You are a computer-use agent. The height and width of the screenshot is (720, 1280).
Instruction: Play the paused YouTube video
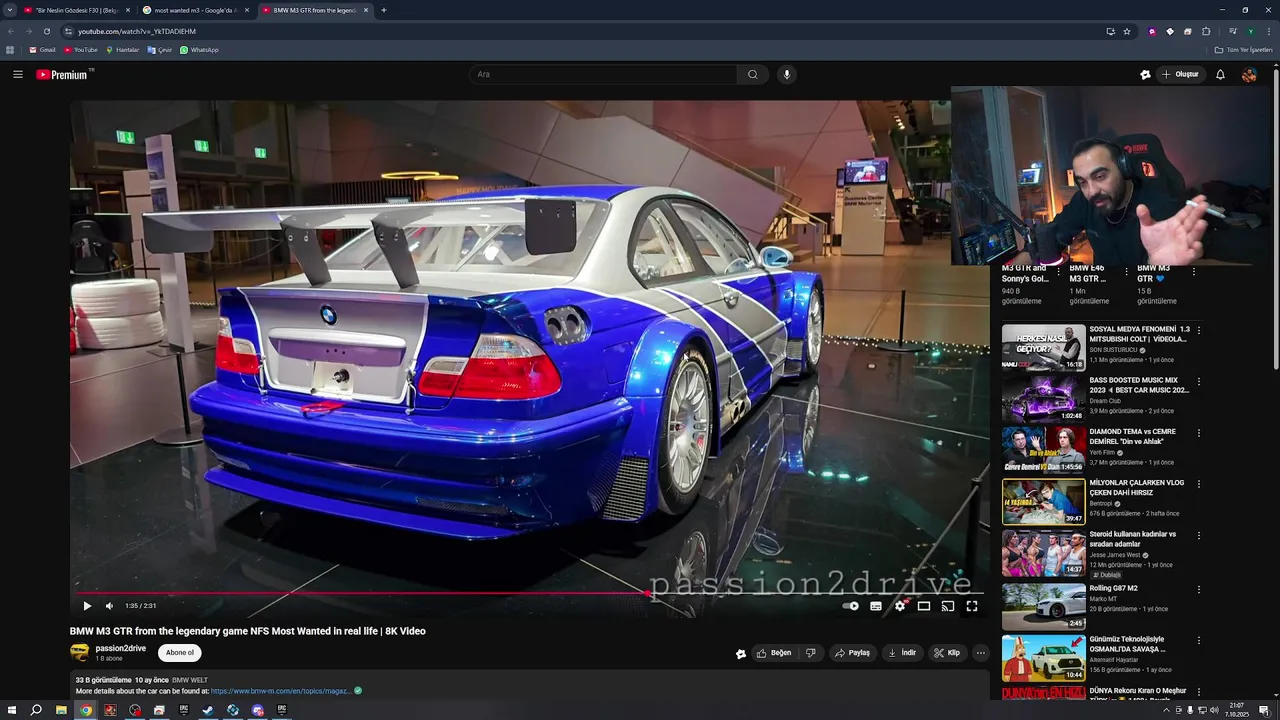pyautogui.click(x=87, y=606)
